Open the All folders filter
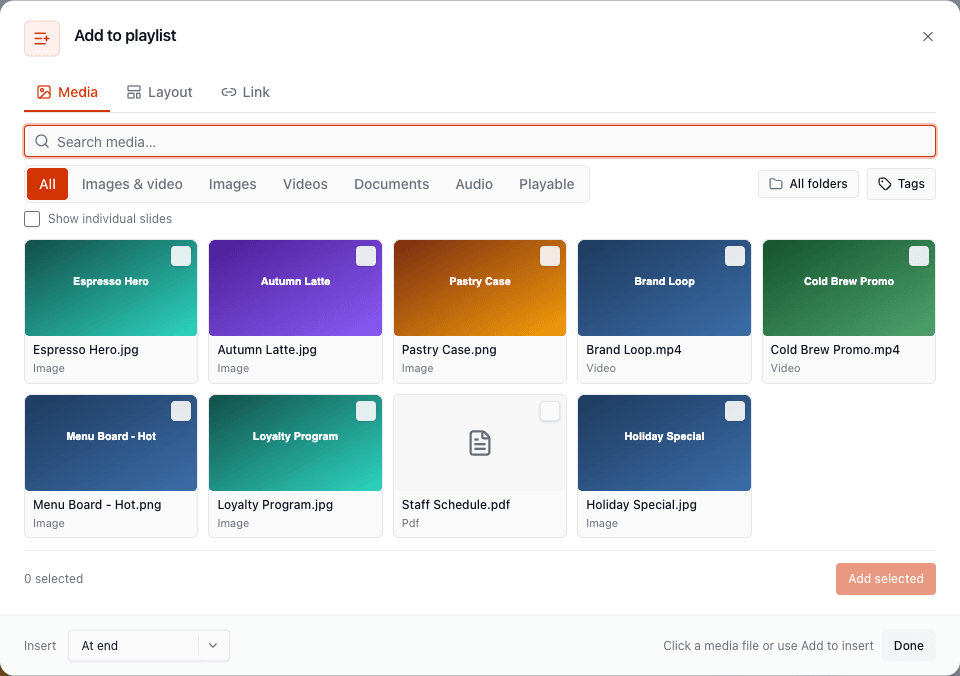The width and height of the screenshot is (960, 676). [x=808, y=184]
